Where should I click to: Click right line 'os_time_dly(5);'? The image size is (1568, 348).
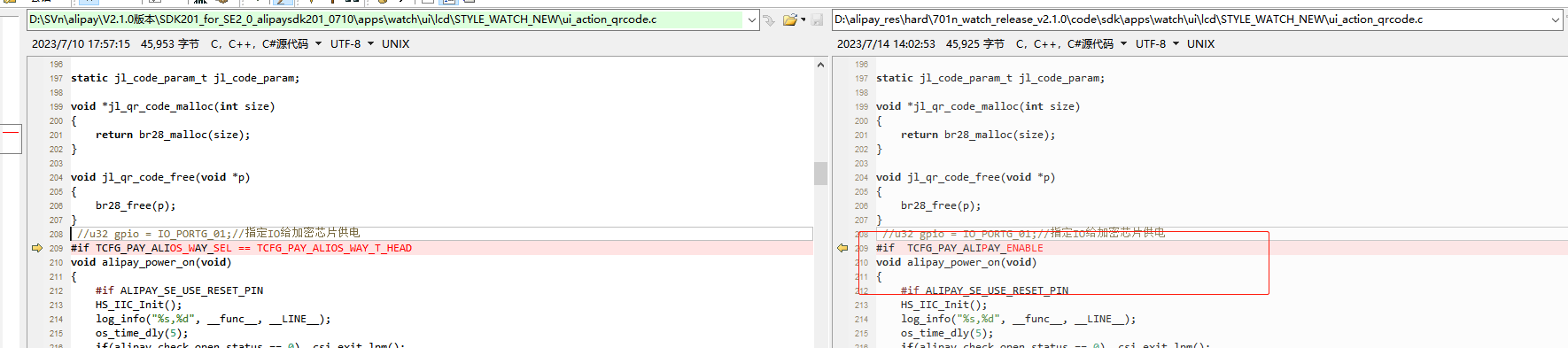947,333
